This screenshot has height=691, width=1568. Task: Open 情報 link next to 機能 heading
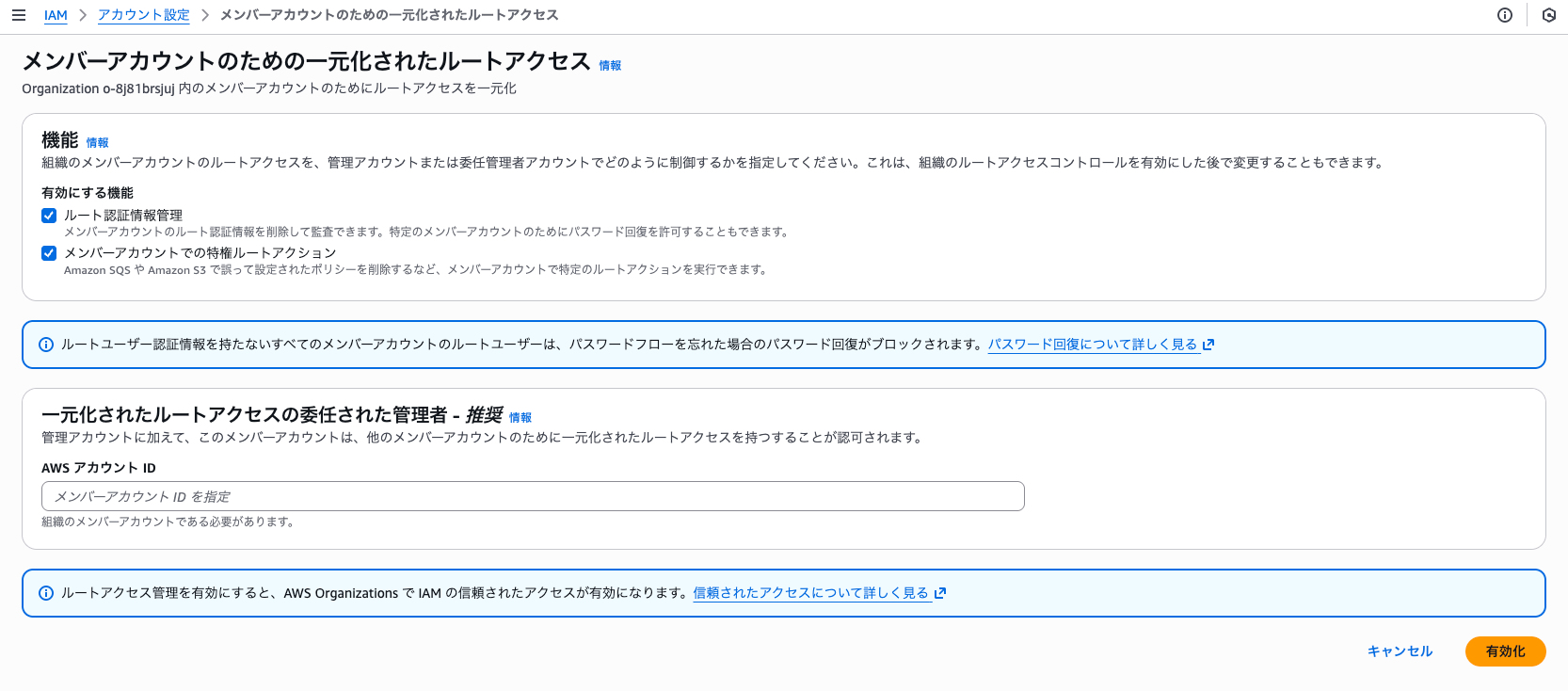tap(97, 143)
